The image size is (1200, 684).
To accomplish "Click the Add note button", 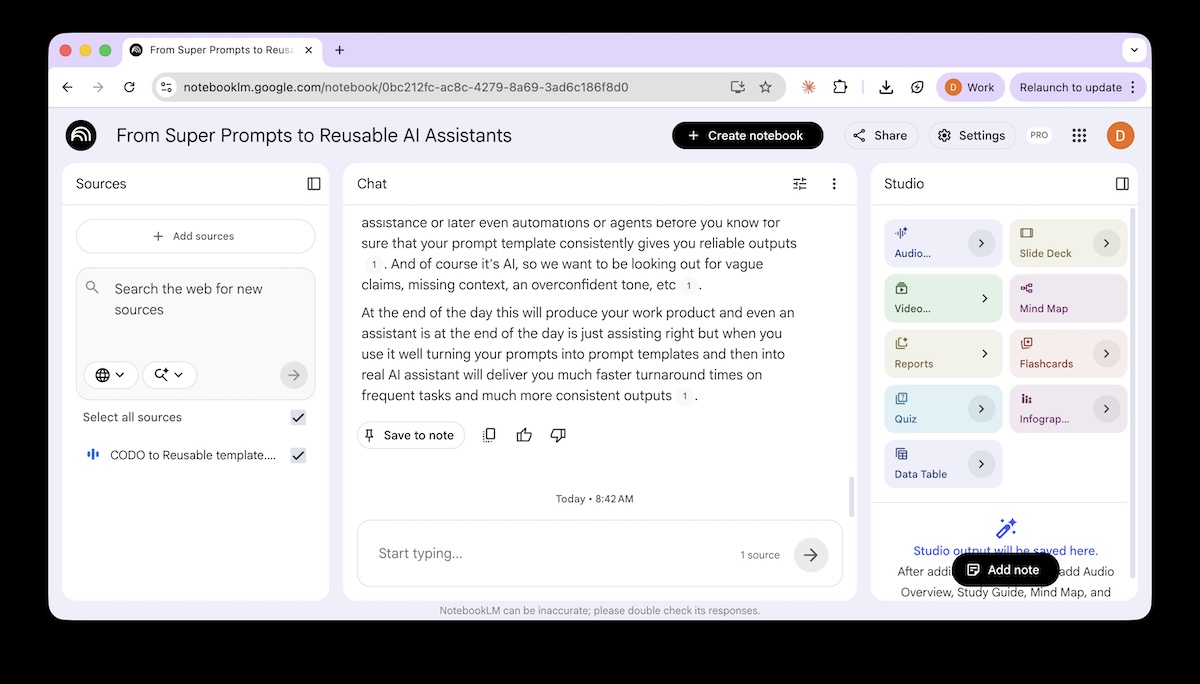I will coord(1004,570).
